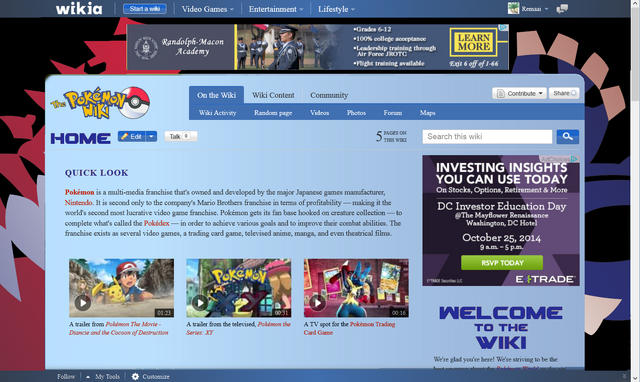
Task: Open the Contribute dropdown
Action: click(x=519, y=93)
